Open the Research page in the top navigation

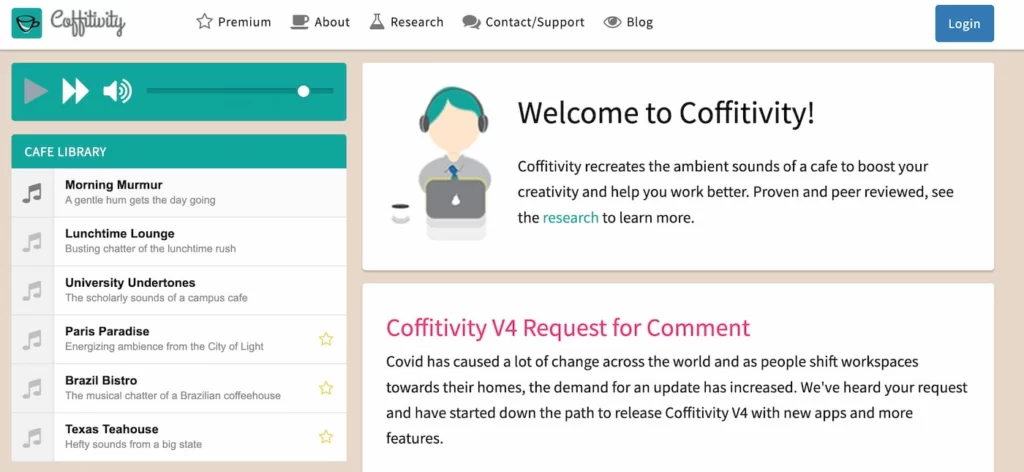pos(406,22)
